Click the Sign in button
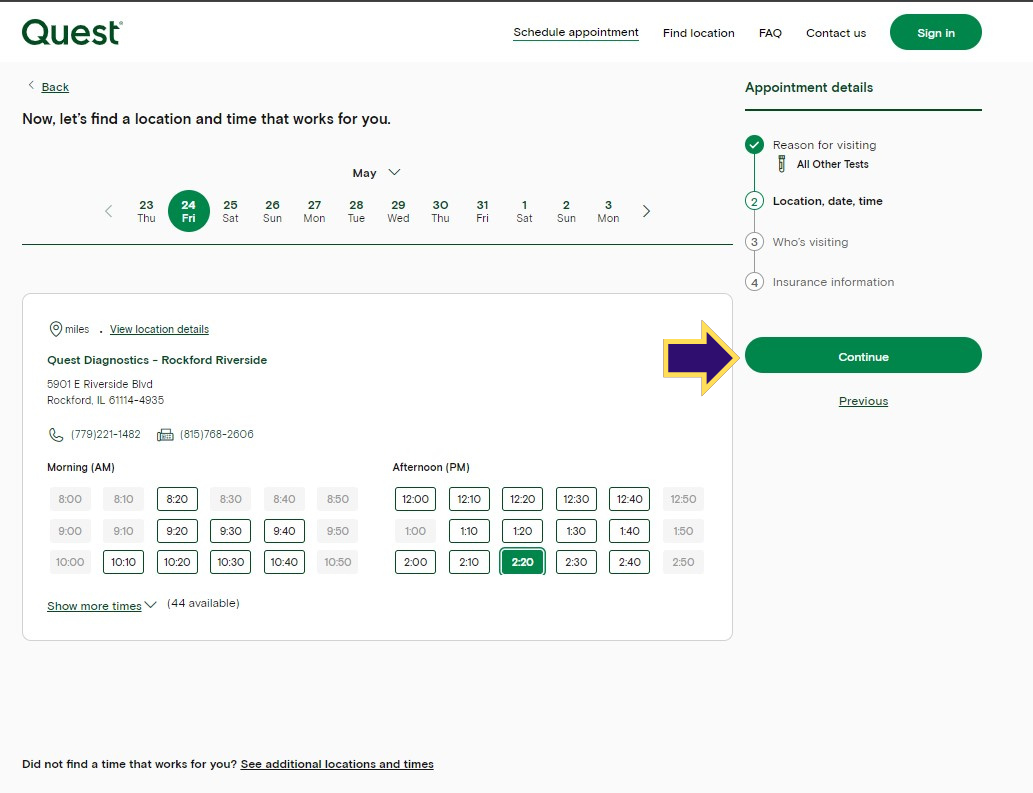 (x=935, y=32)
